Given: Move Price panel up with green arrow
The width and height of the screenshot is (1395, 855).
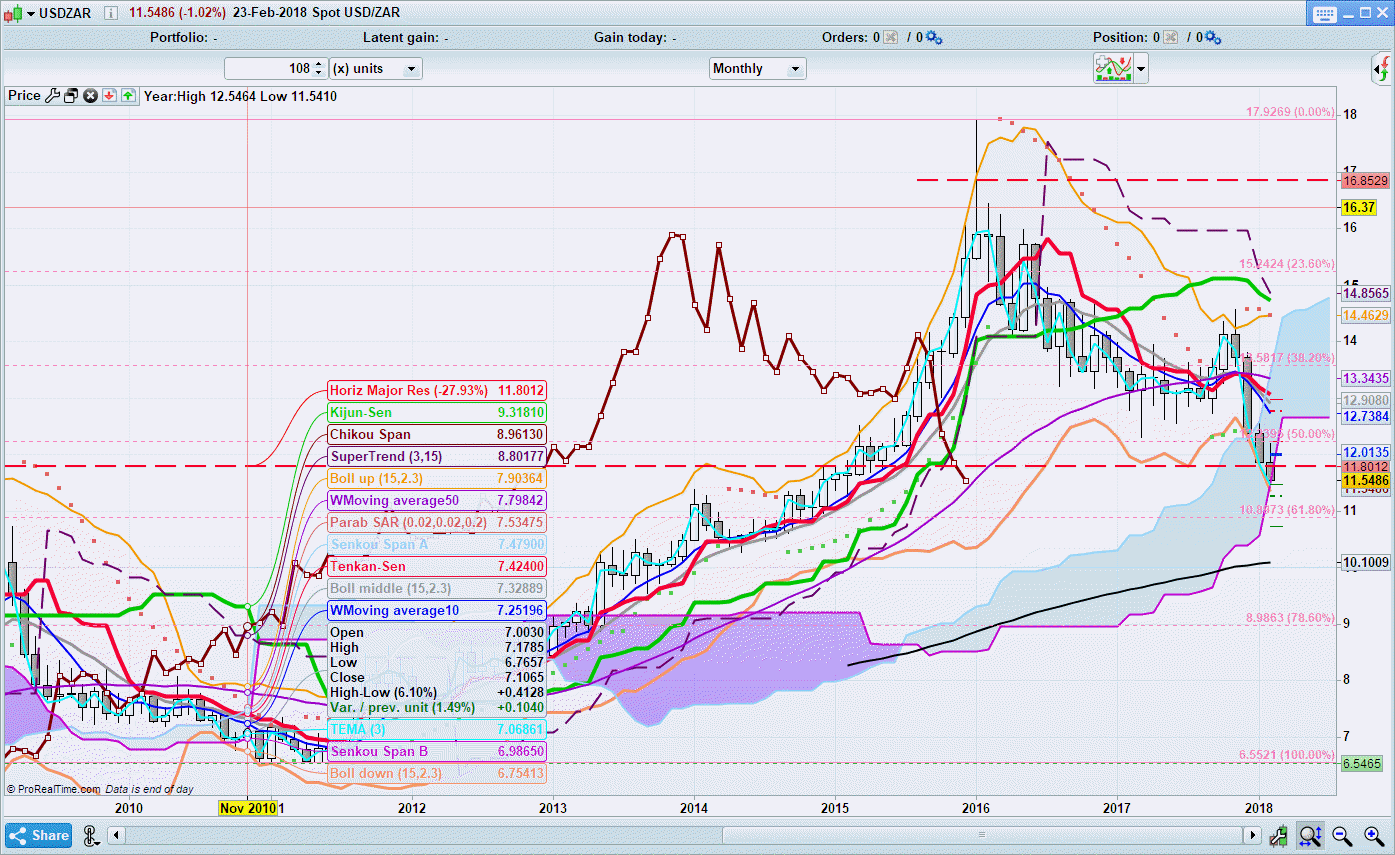Looking at the screenshot, I should [x=128, y=96].
